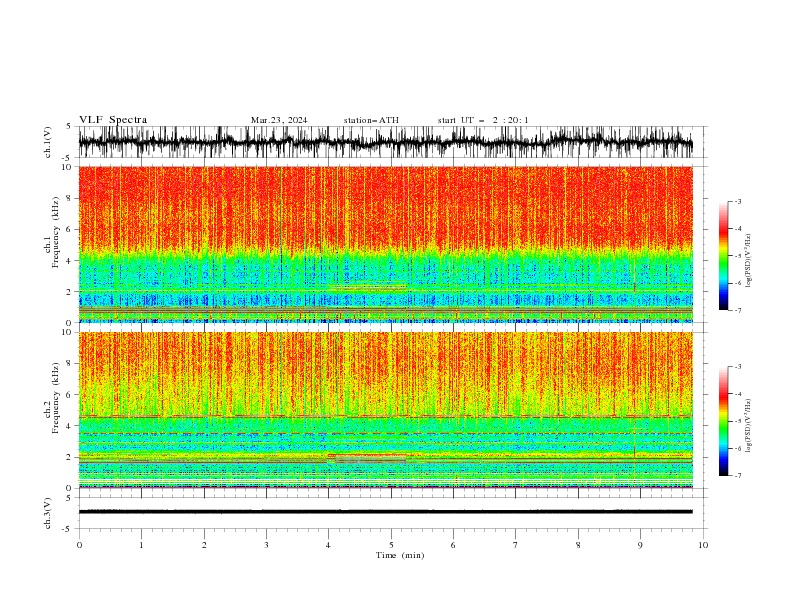Click time axis tick label "10"
792x612 pixels.
(703, 545)
